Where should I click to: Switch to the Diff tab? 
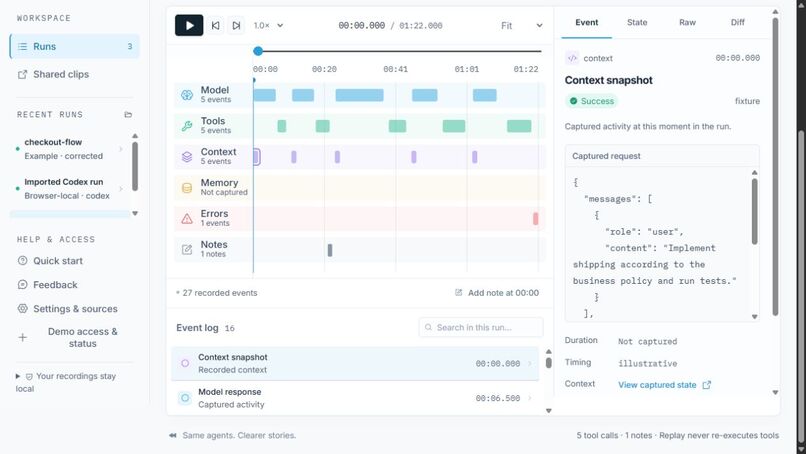pyautogui.click(x=738, y=23)
